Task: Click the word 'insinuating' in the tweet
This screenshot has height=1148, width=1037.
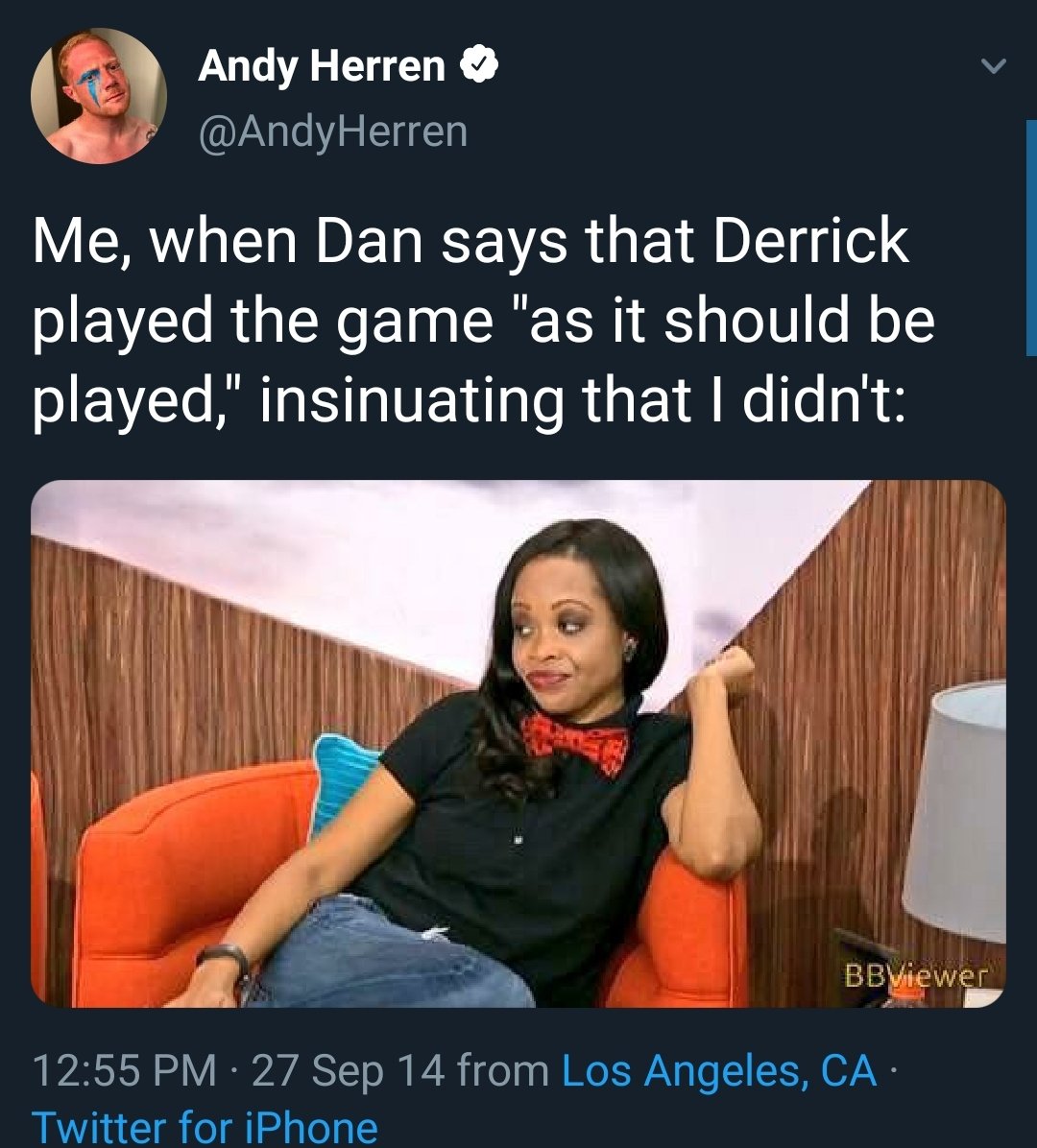Action: (412, 399)
